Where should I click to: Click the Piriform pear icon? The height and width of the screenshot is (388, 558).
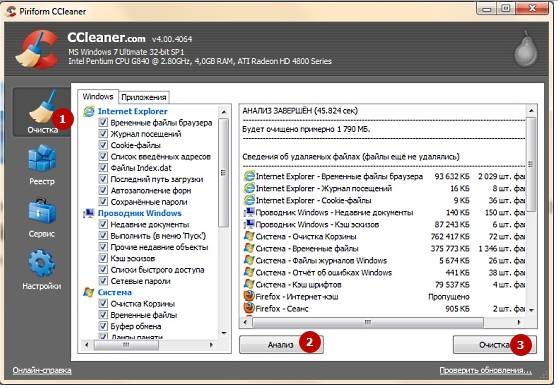(526, 49)
